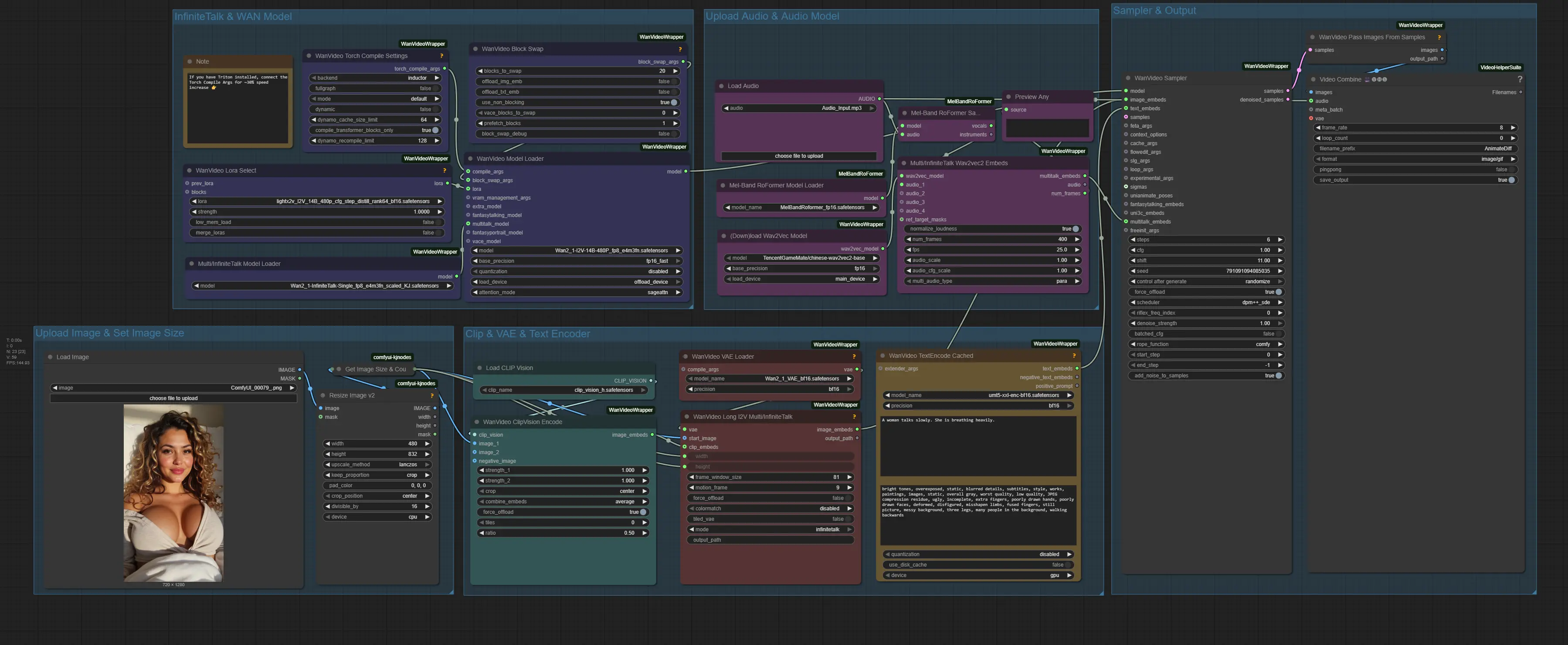Collapse the Load Audio node via its dot
This screenshot has height=645, width=1568.
point(721,86)
